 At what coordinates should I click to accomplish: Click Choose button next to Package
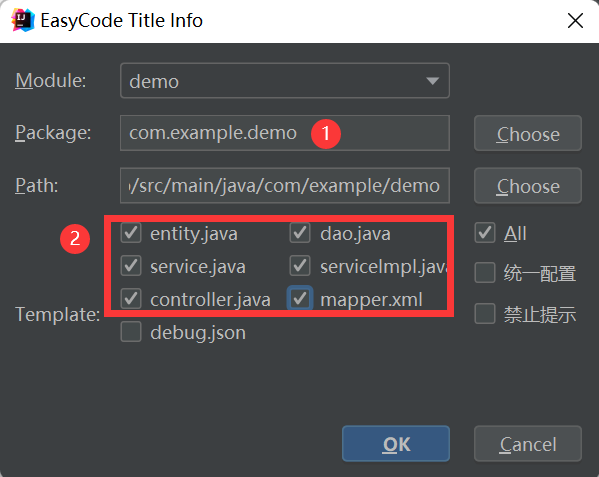coord(528,133)
